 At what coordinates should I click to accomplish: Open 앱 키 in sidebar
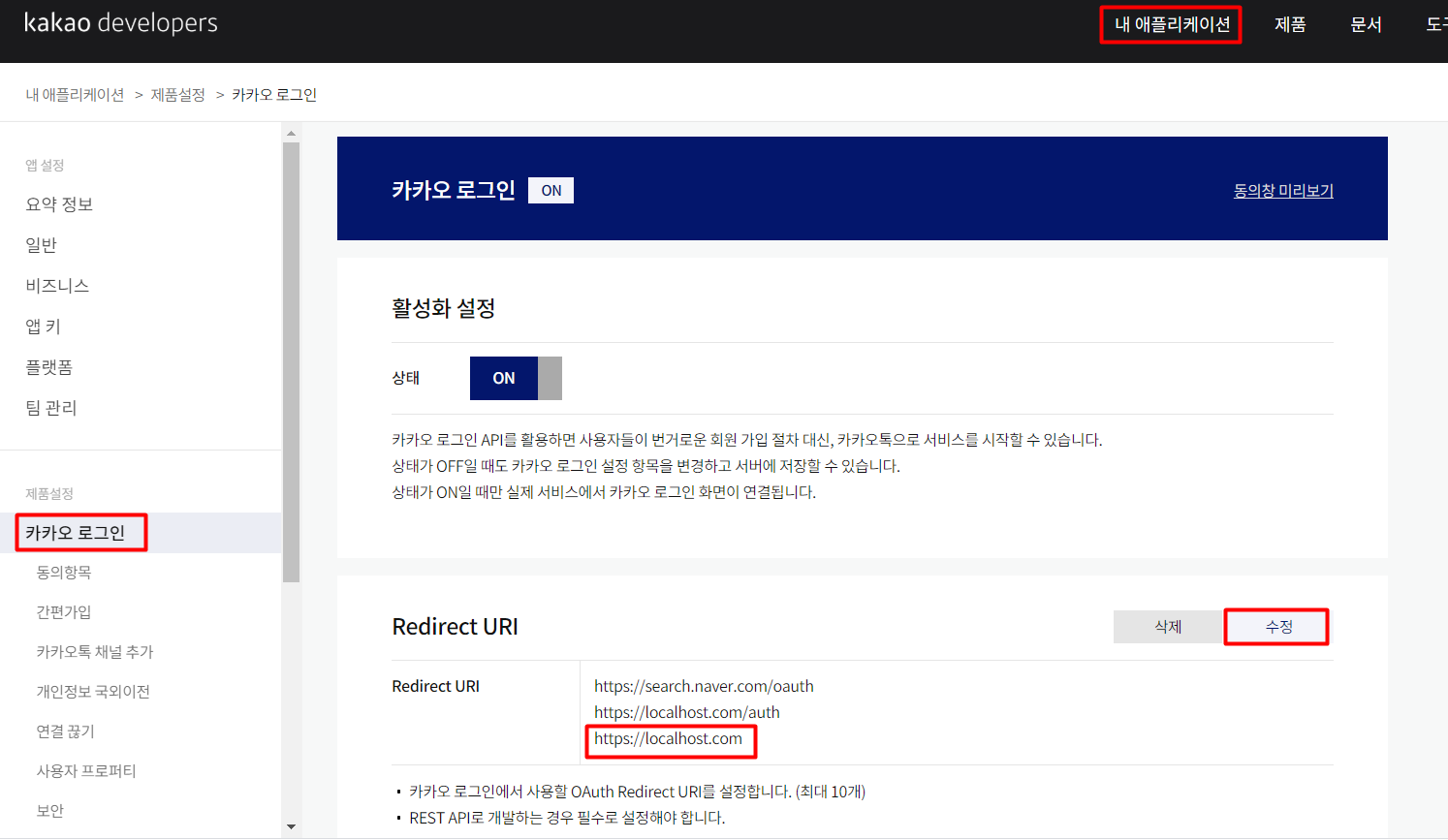(x=43, y=327)
